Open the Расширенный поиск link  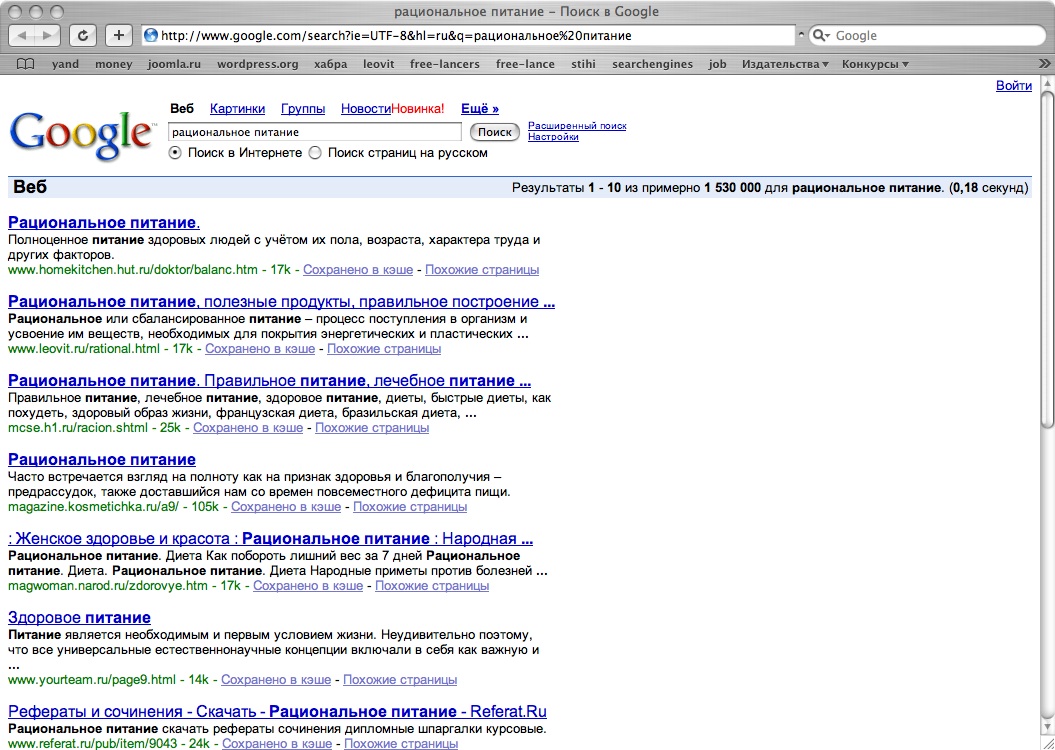pyautogui.click(x=577, y=126)
